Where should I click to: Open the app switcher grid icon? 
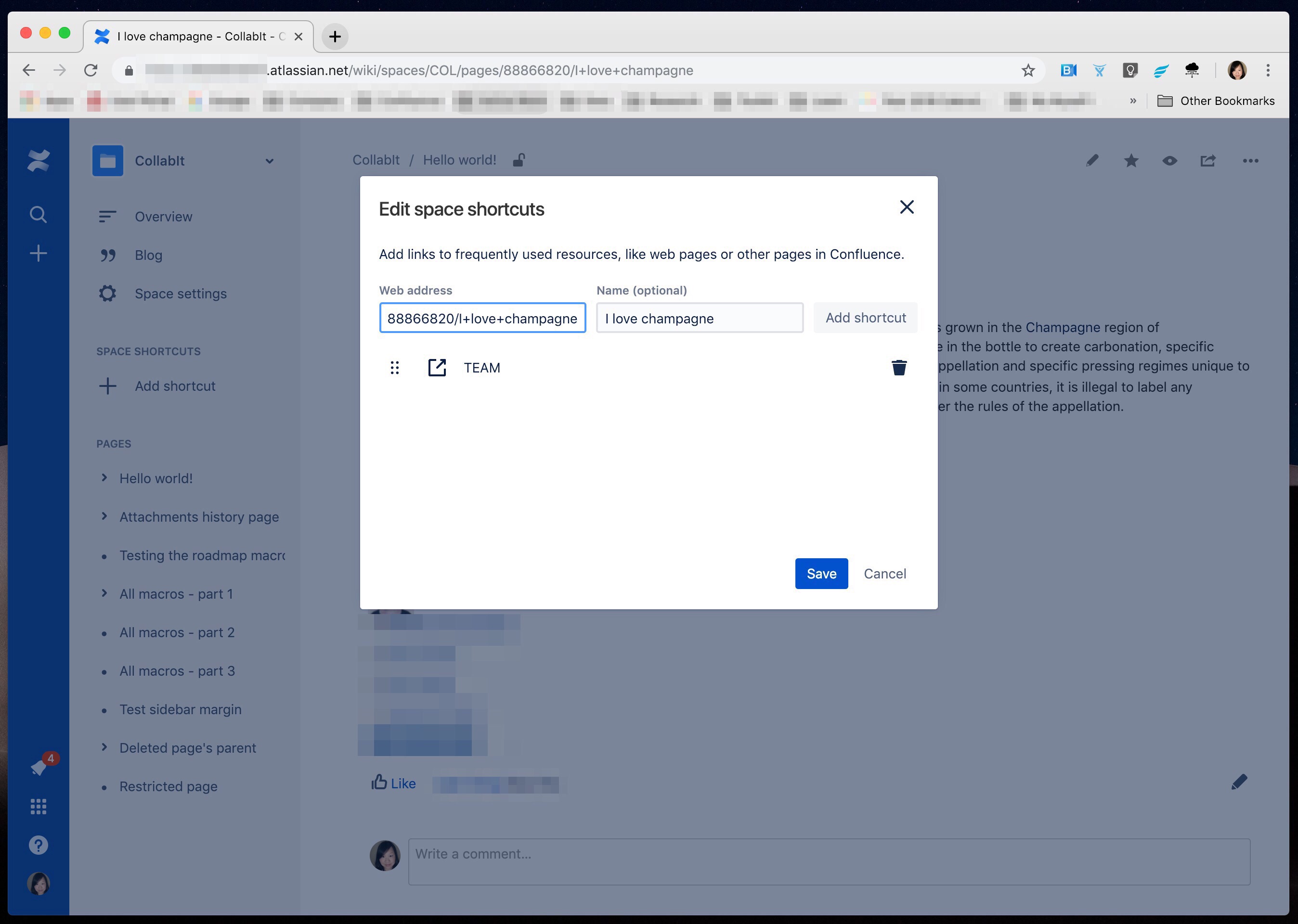tap(38, 806)
